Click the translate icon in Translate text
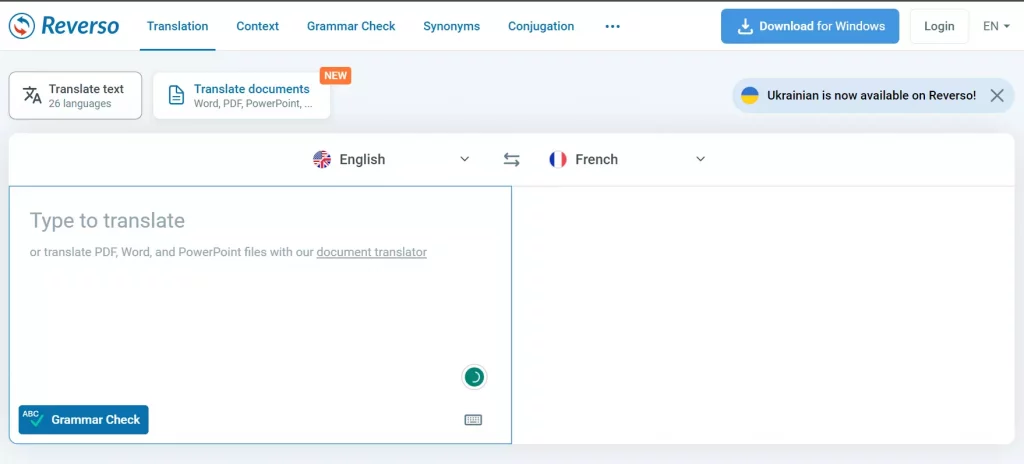This screenshot has height=464, width=1024. tap(33, 95)
